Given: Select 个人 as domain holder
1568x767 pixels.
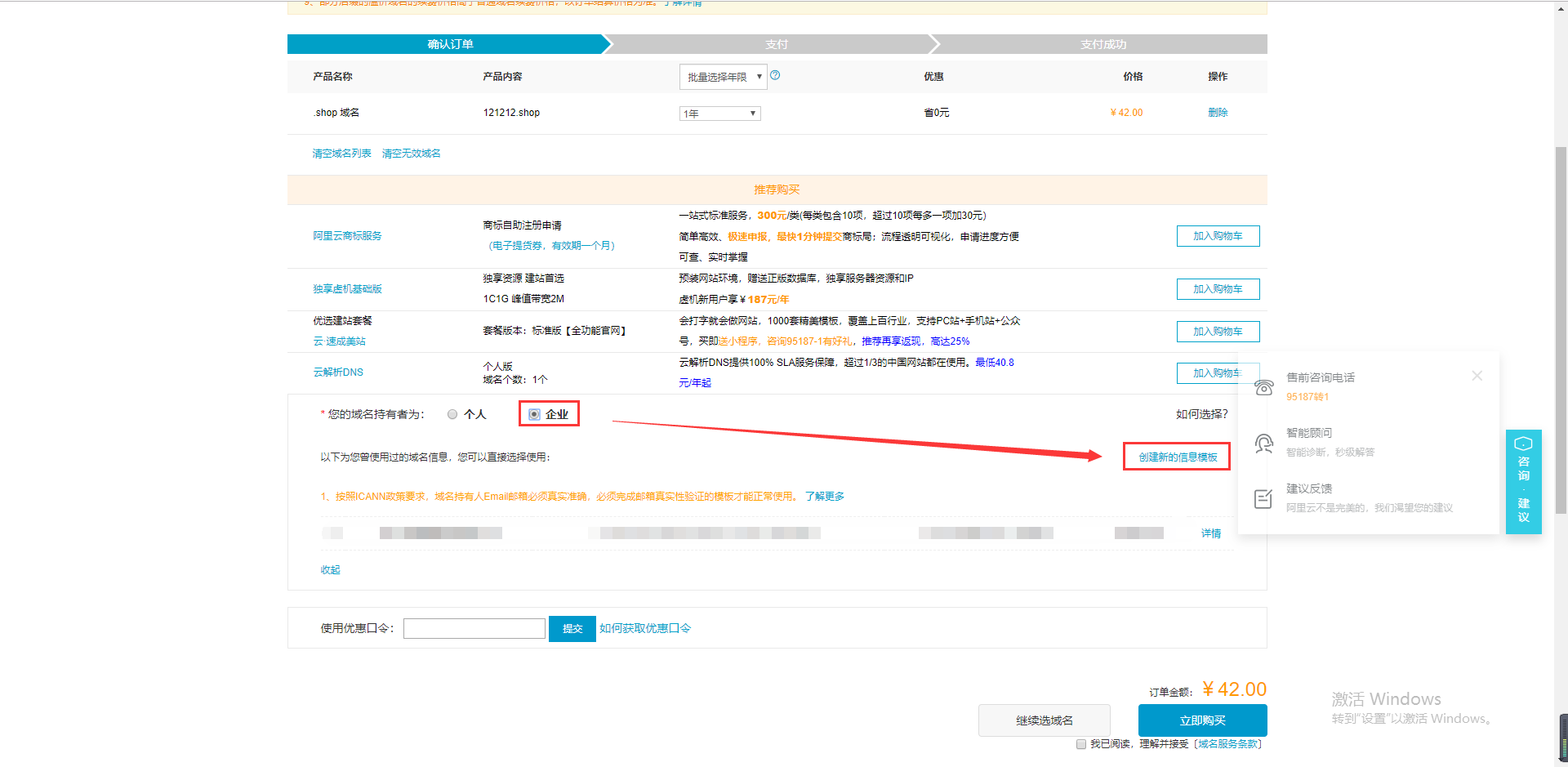Looking at the screenshot, I should pos(452,414).
